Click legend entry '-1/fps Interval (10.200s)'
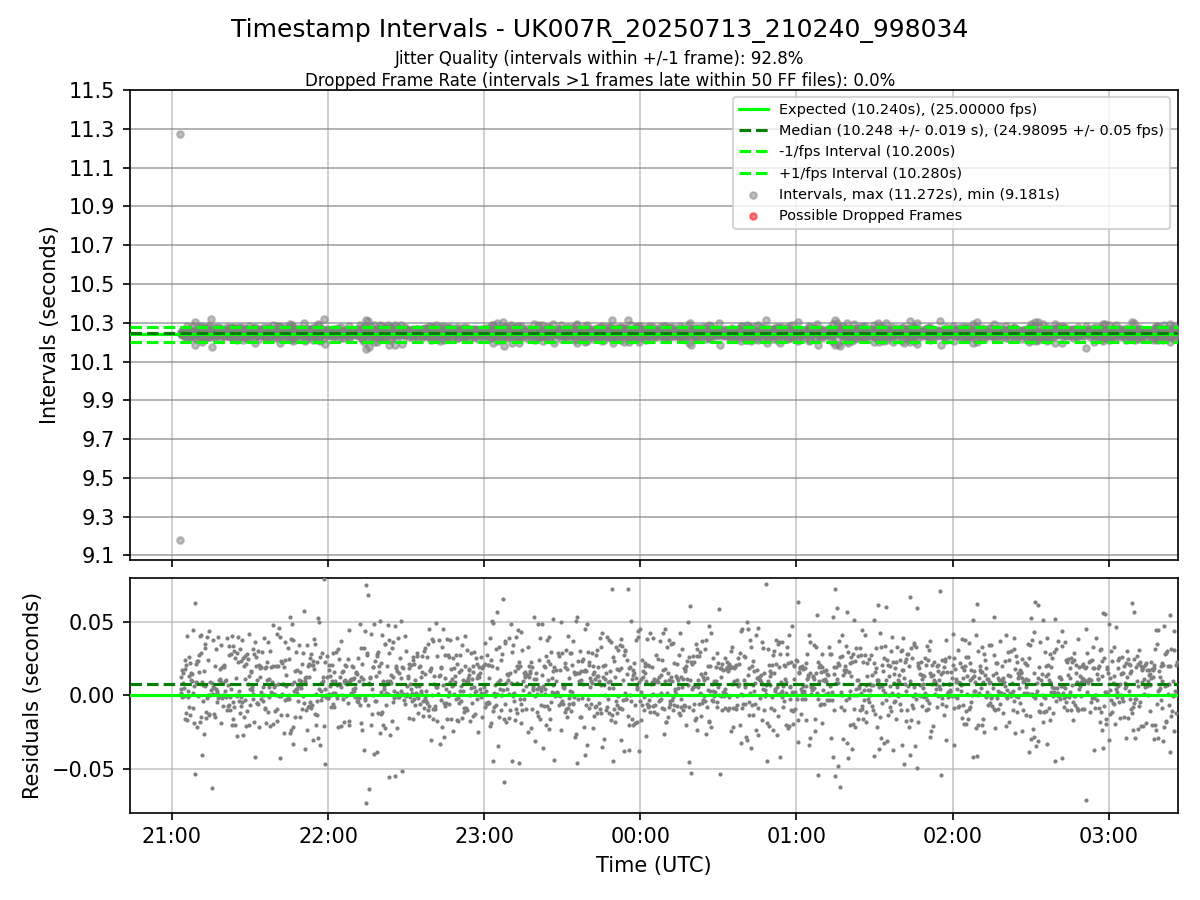Image resolution: width=1200 pixels, height=900 pixels. (867, 151)
